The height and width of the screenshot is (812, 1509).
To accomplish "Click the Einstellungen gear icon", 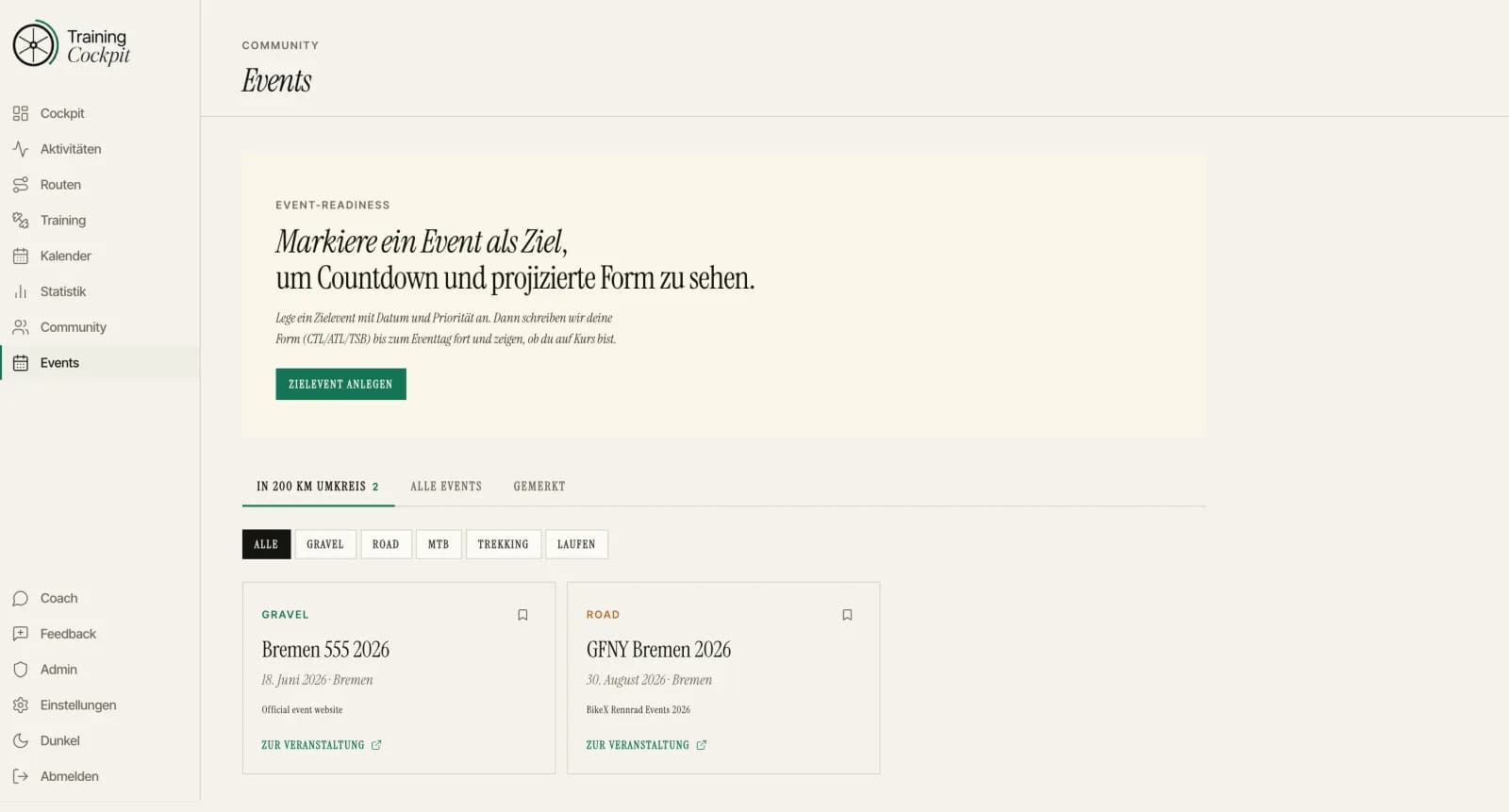I will [x=21, y=705].
